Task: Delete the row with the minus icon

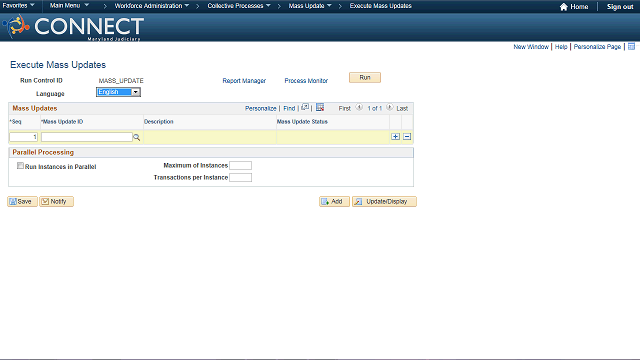Action: [407, 137]
